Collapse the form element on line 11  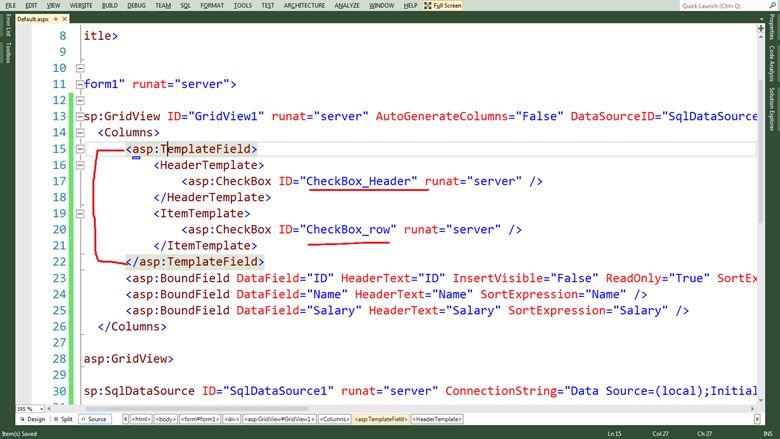pos(80,85)
